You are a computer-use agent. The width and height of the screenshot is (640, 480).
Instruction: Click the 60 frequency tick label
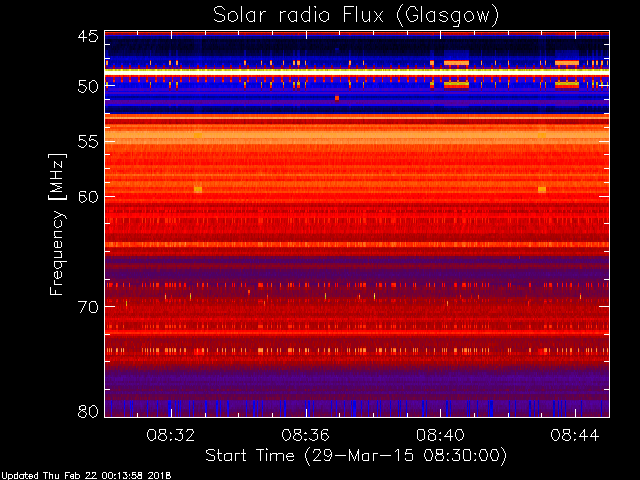(88, 197)
